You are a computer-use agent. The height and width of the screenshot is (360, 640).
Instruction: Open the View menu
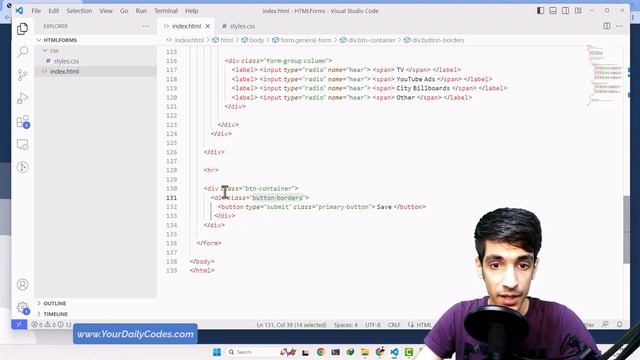click(x=106, y=11)
